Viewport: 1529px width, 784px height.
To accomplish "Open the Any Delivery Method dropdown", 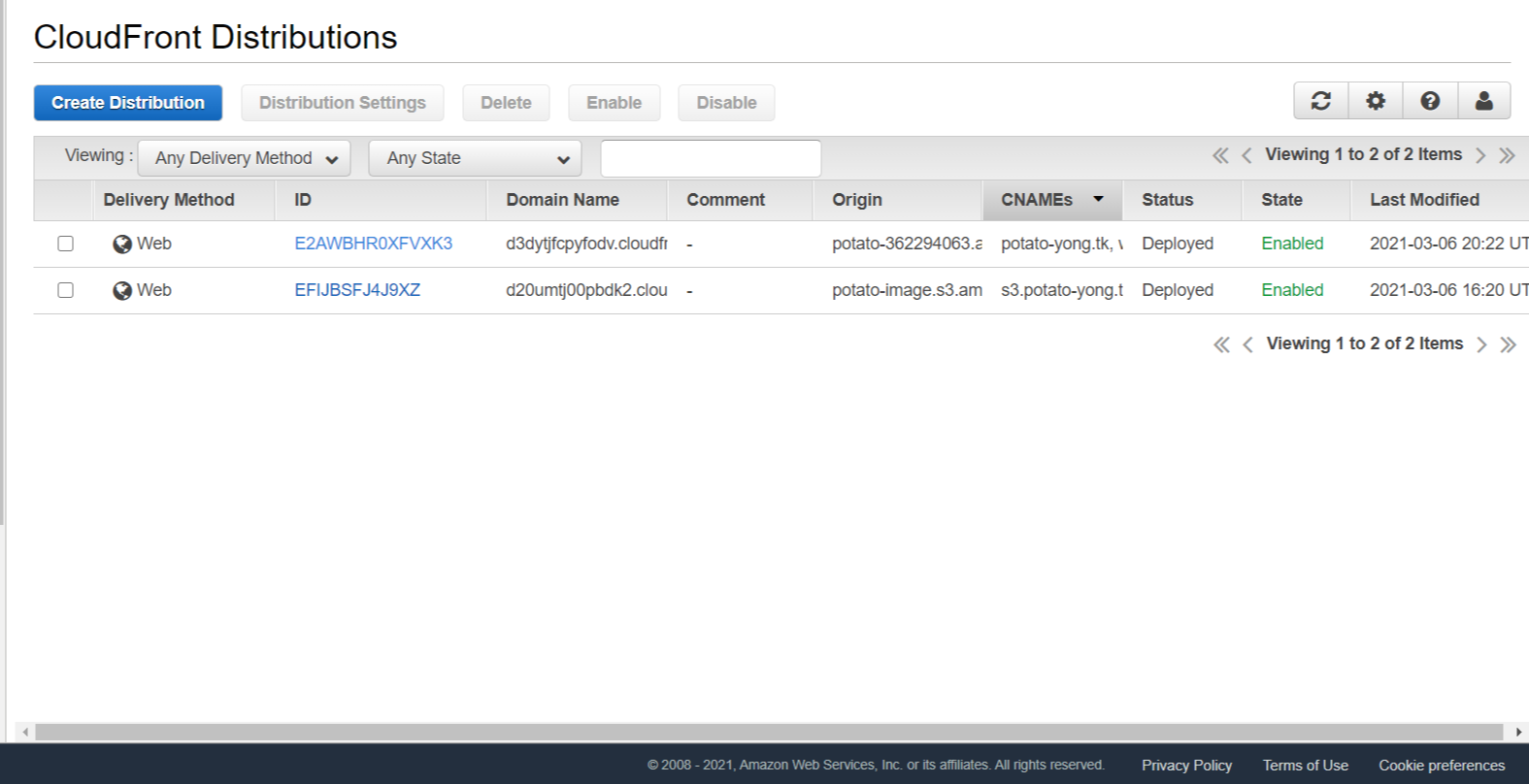I will tap(245, 158).
